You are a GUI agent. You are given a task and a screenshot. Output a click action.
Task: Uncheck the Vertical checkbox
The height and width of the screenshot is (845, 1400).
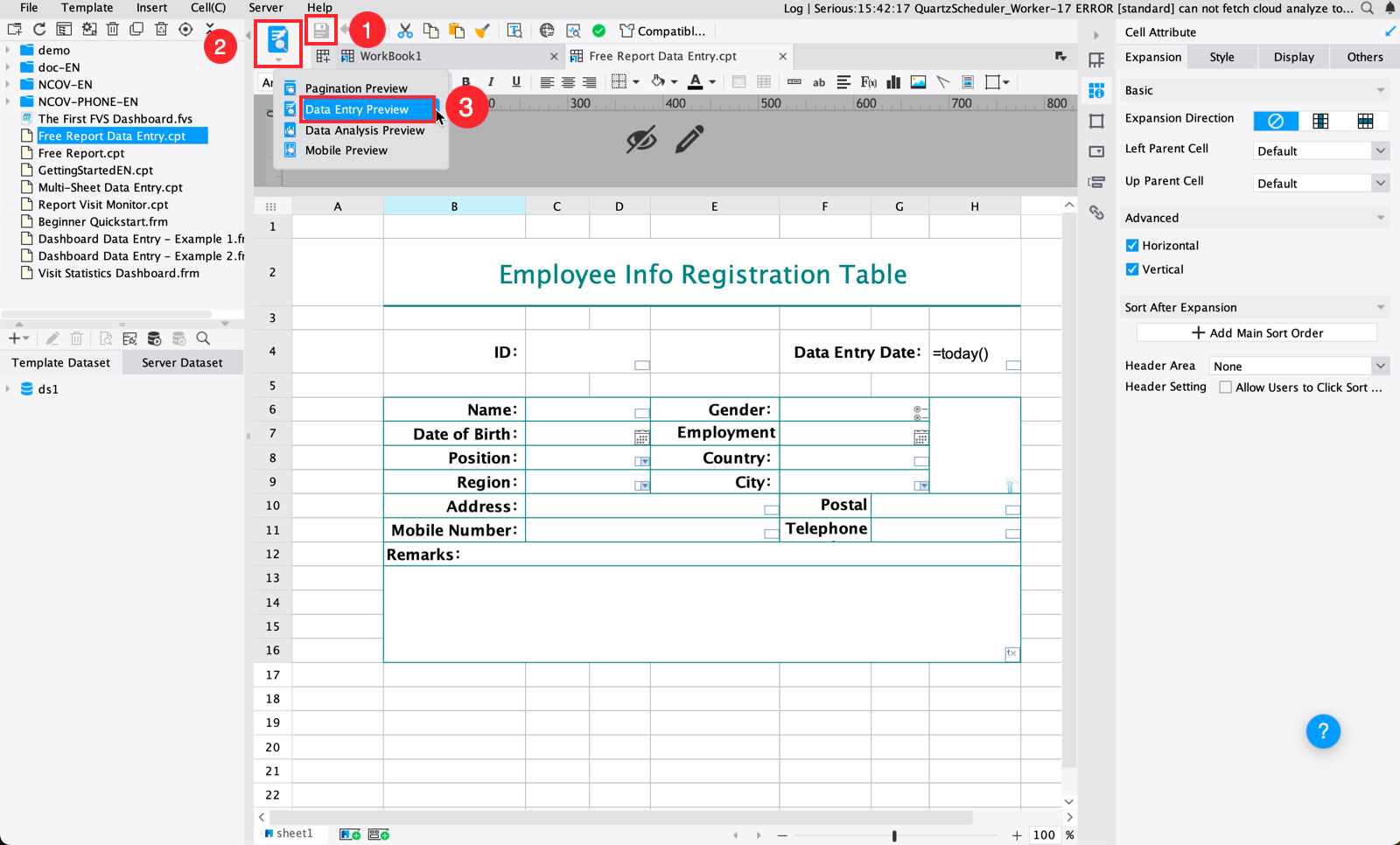click(1132, 269)
